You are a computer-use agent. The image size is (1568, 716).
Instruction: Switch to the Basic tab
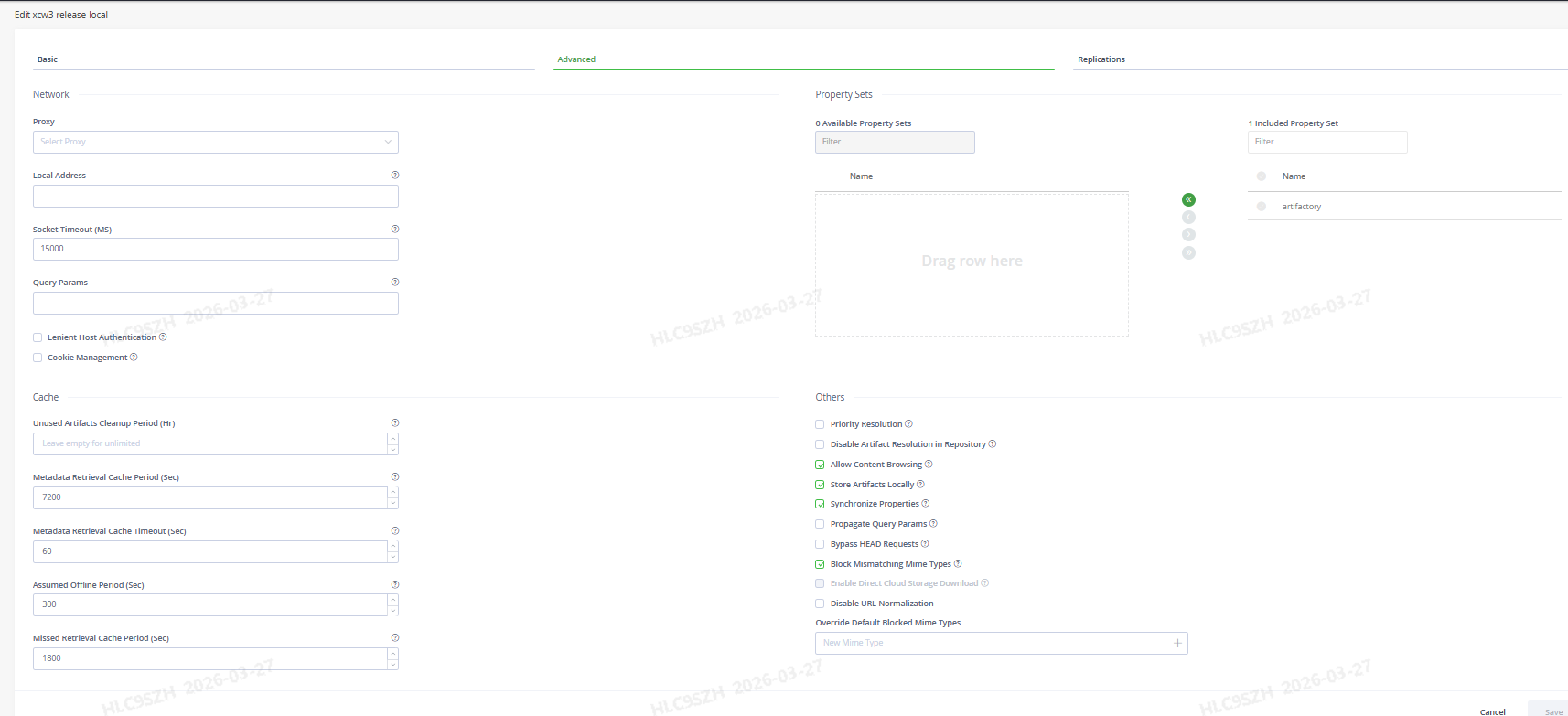(48, 59)
